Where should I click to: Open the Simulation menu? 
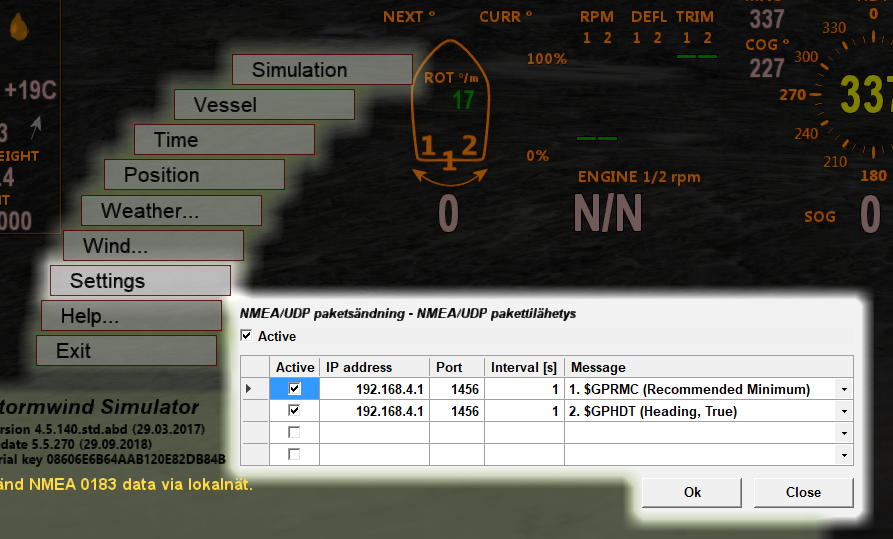(x=321, y=70)
